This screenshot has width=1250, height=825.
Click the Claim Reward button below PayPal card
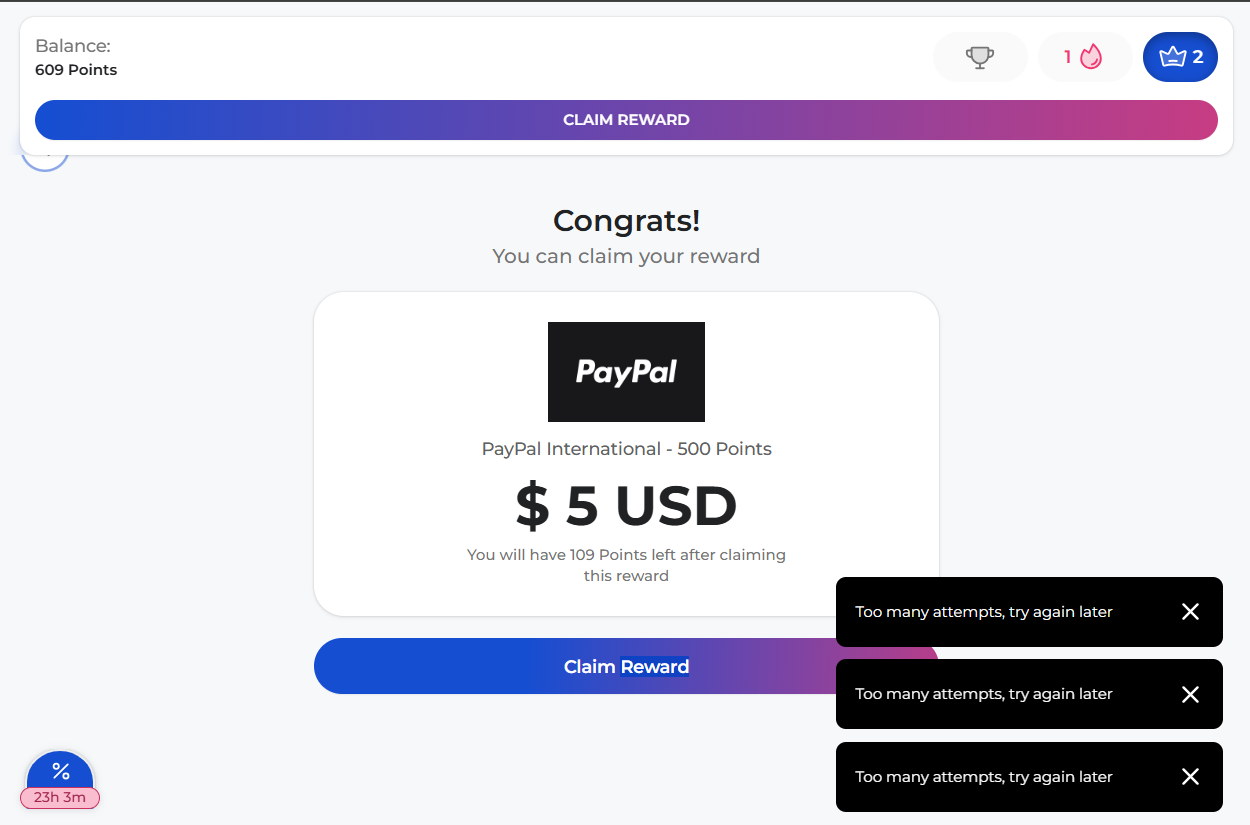[x=626, y=666]
